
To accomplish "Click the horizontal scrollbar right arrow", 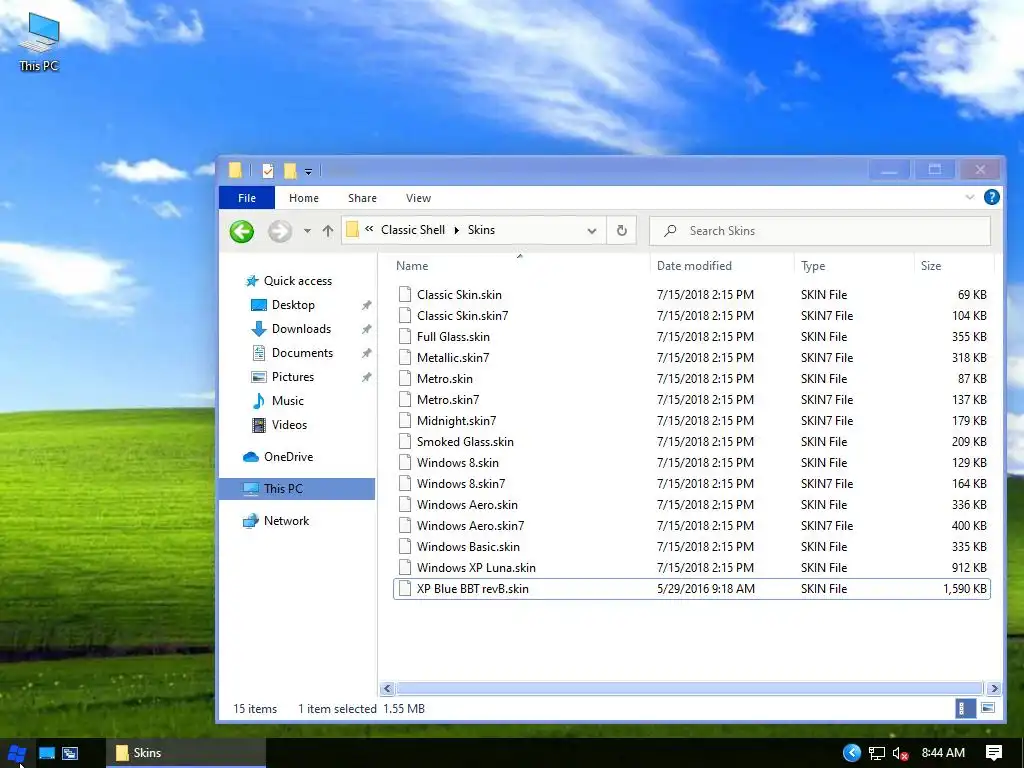I will tap(994, 688).
